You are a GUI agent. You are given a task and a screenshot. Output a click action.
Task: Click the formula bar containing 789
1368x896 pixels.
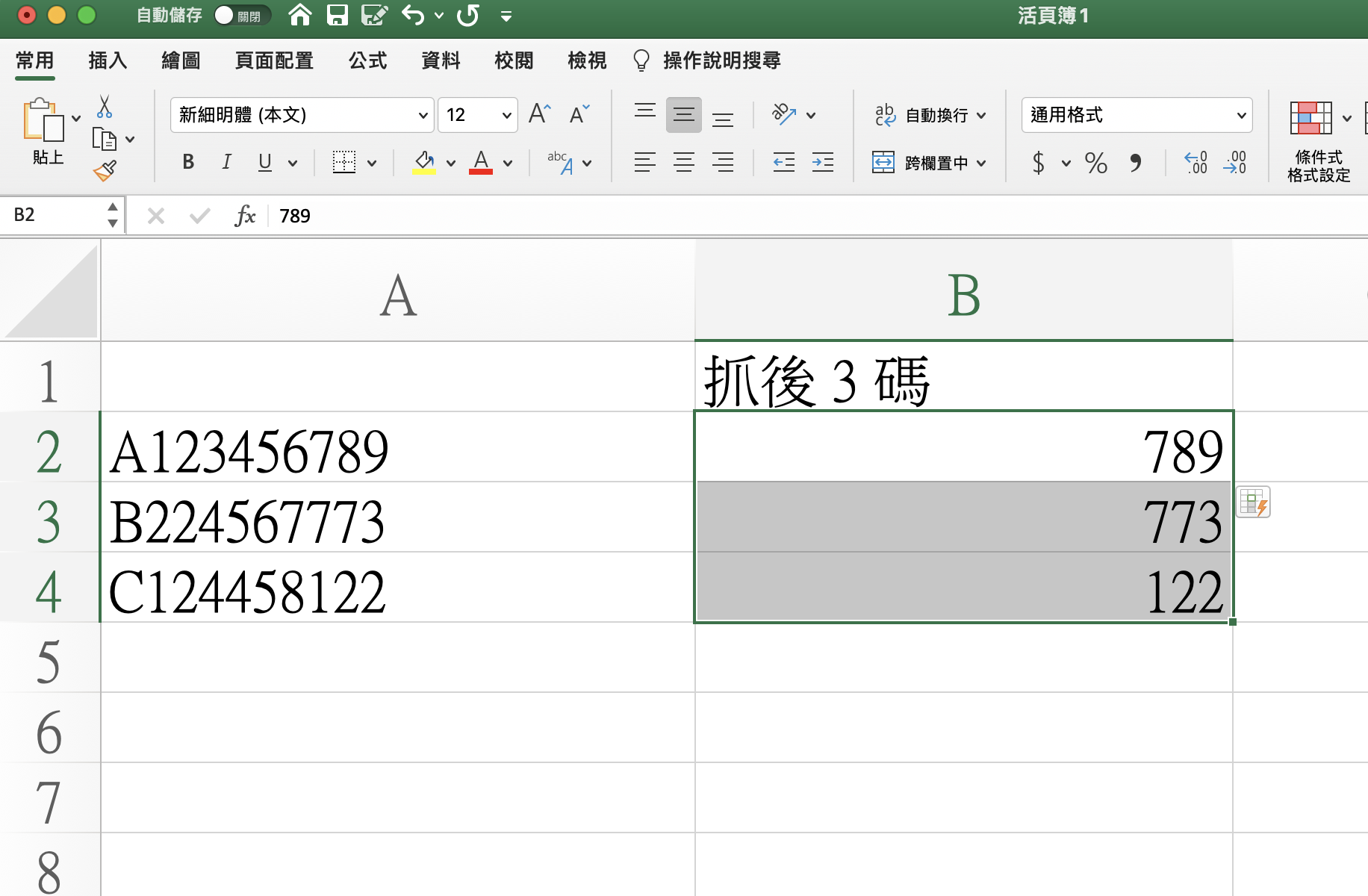820,216
